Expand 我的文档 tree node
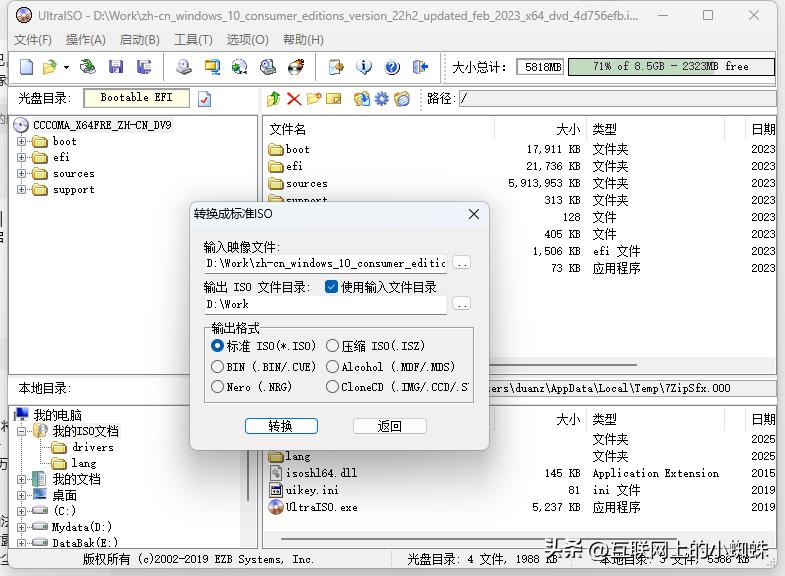Image resolution: width=785 pixels, height=576 pixels. click(x=21, y=479)
